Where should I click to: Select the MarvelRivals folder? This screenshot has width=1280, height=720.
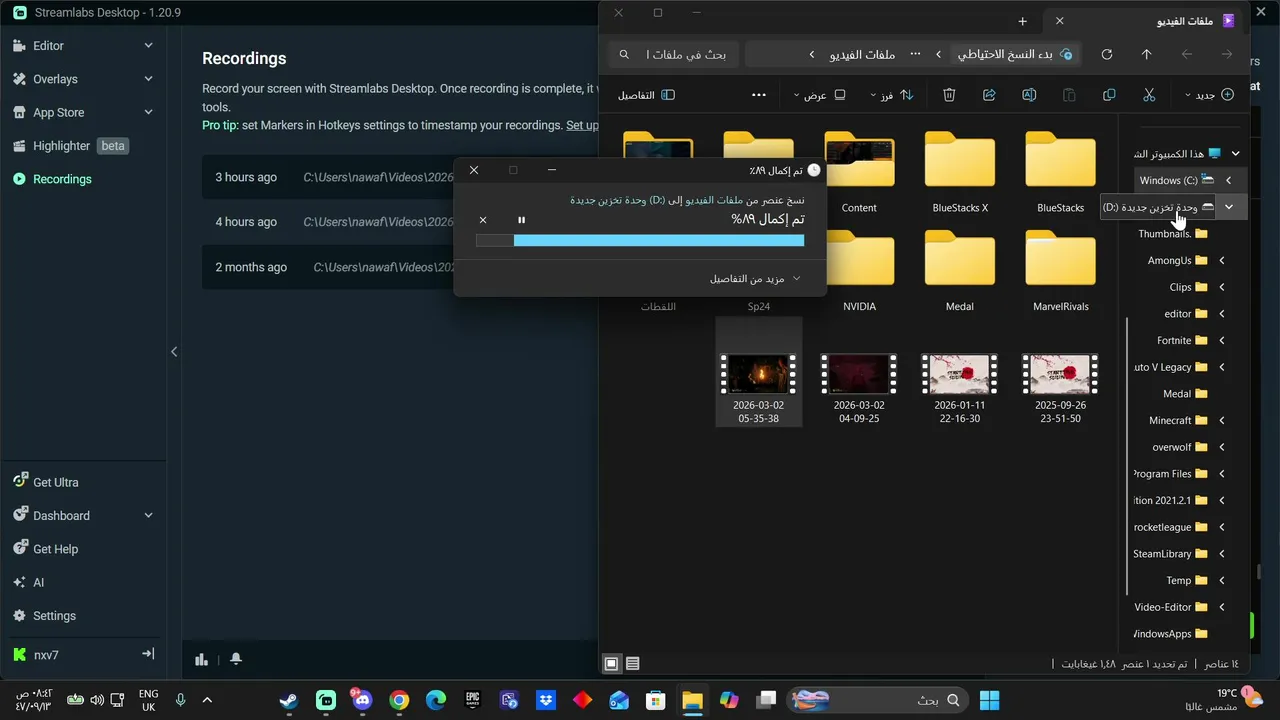pos(1060,272)
